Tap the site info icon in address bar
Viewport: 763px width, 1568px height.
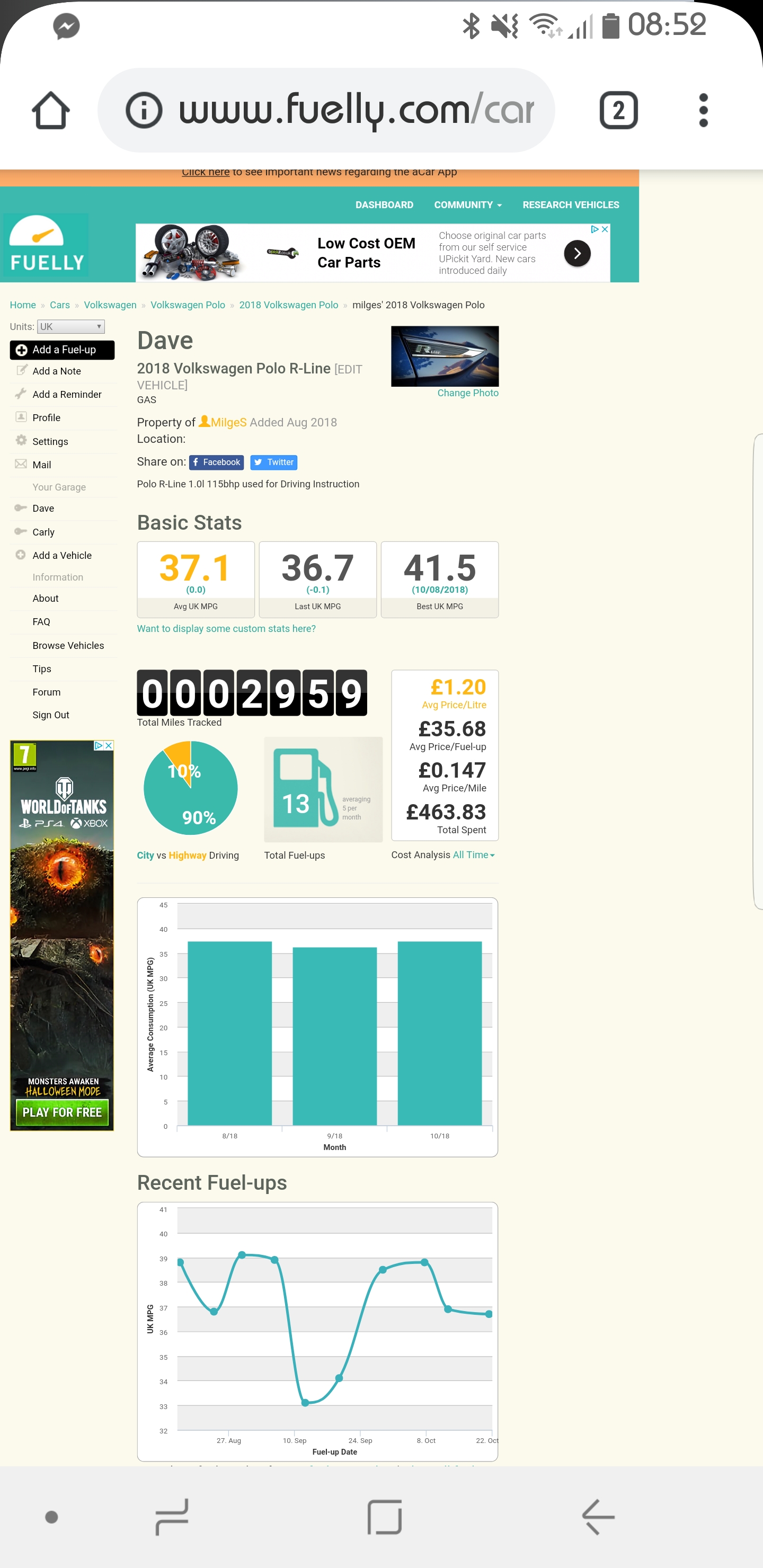[144, 110]
